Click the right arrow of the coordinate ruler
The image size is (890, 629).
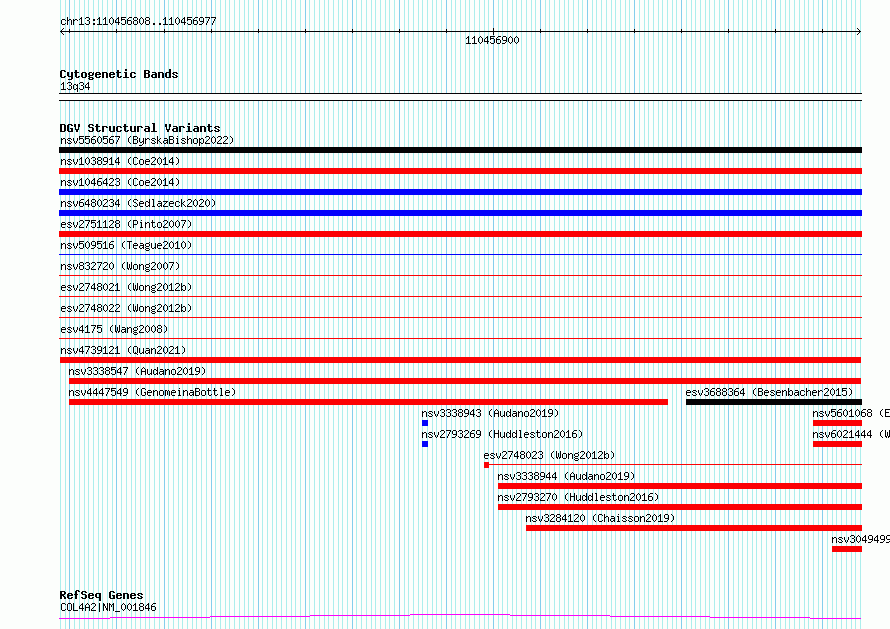tap(858, 32)
